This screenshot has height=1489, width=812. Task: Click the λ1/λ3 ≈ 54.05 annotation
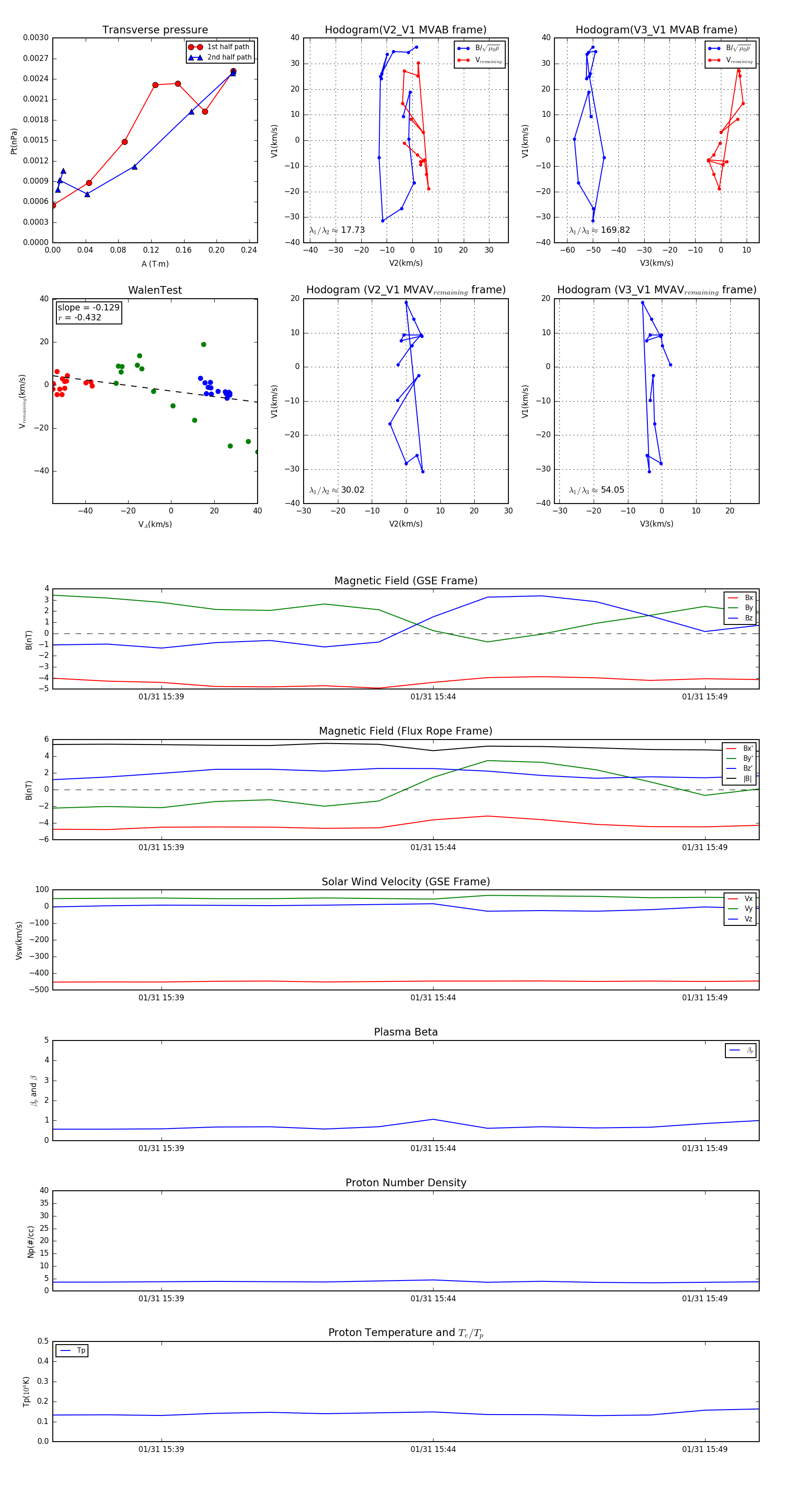tap(596, 490)
